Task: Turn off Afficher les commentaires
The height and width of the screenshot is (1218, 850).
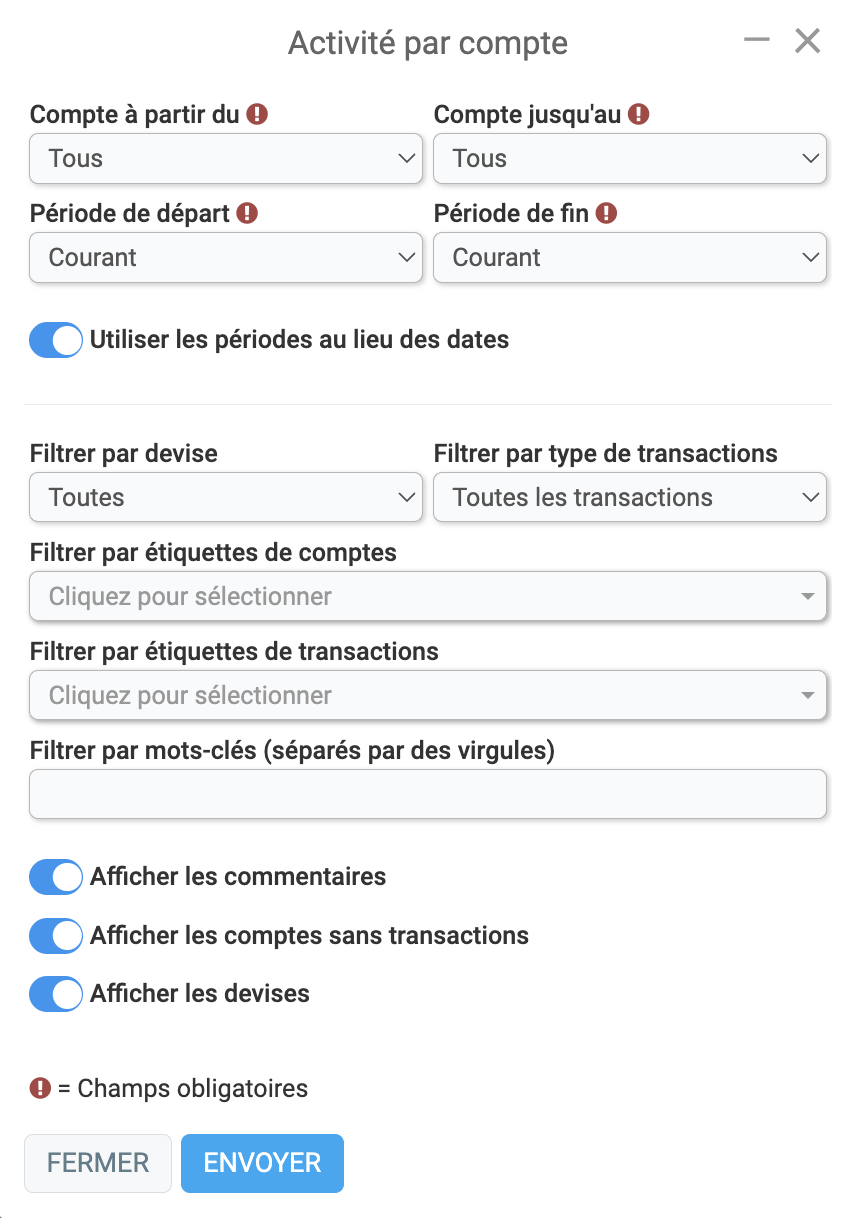Action: (x=56, y=877)
